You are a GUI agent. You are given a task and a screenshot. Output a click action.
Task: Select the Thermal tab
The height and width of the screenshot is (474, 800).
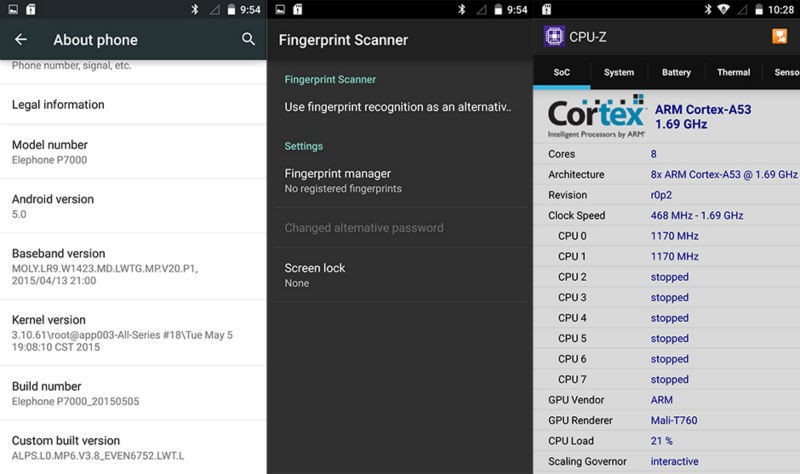point(733,72)
